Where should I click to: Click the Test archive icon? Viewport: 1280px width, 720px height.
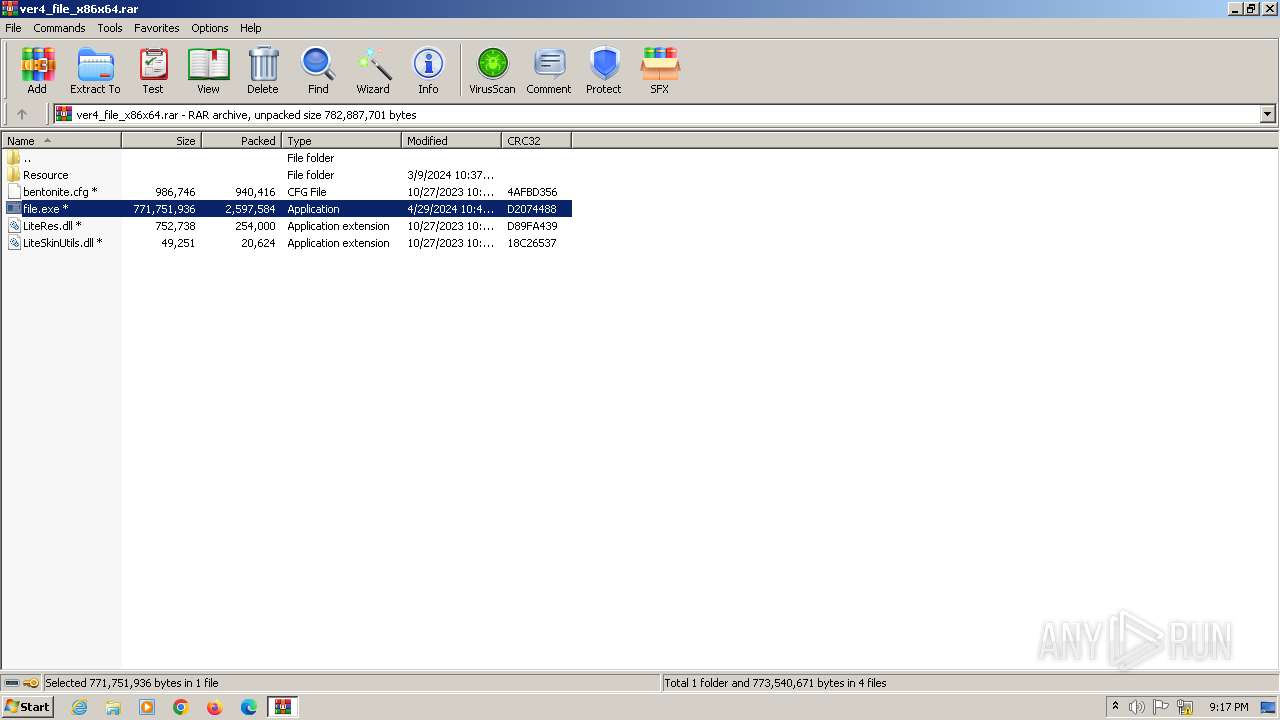pyautogui.click(x=153, y=70)
